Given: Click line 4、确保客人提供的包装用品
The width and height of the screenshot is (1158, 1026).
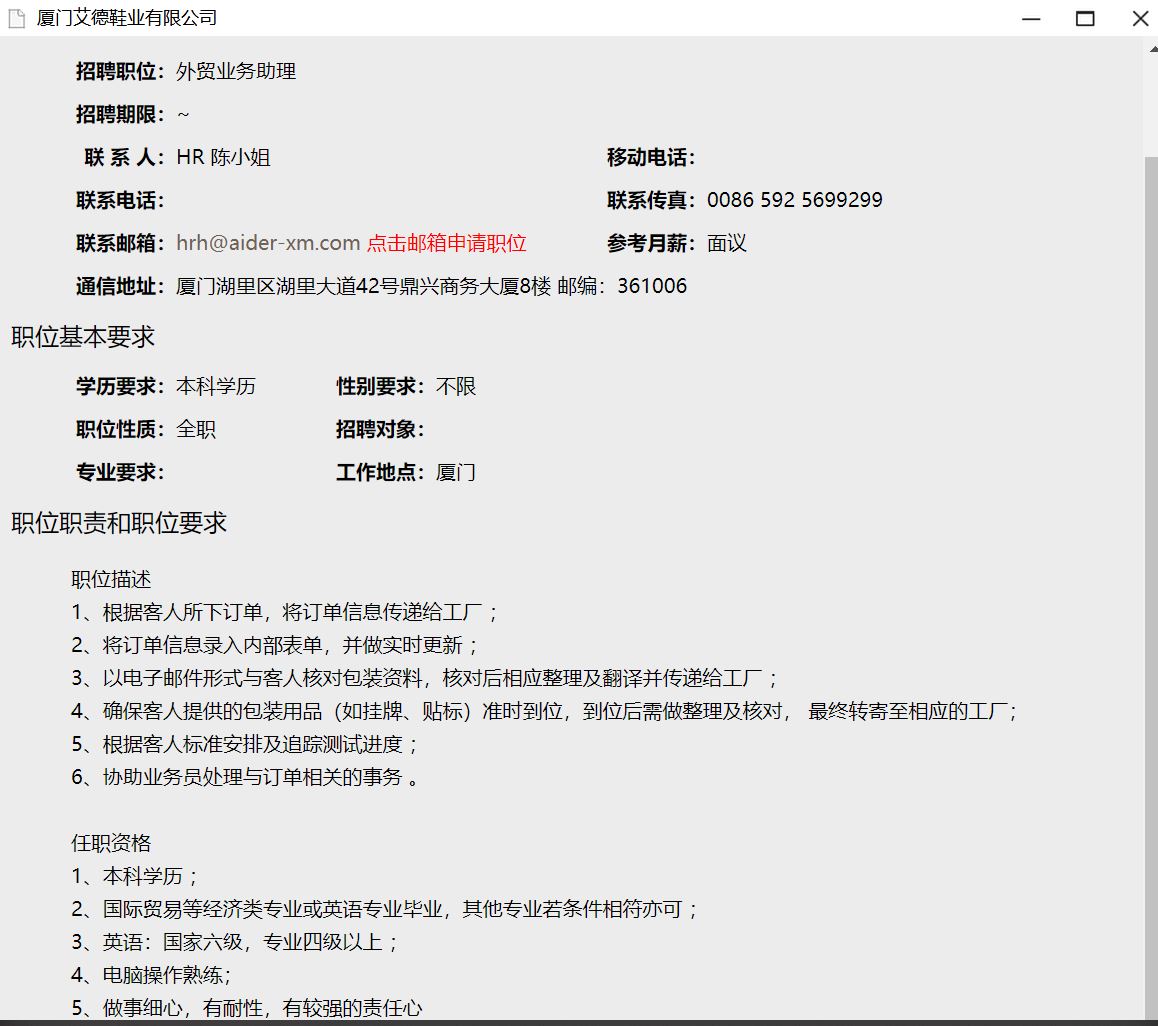Looking at the screenshot, I should [545, 711].
